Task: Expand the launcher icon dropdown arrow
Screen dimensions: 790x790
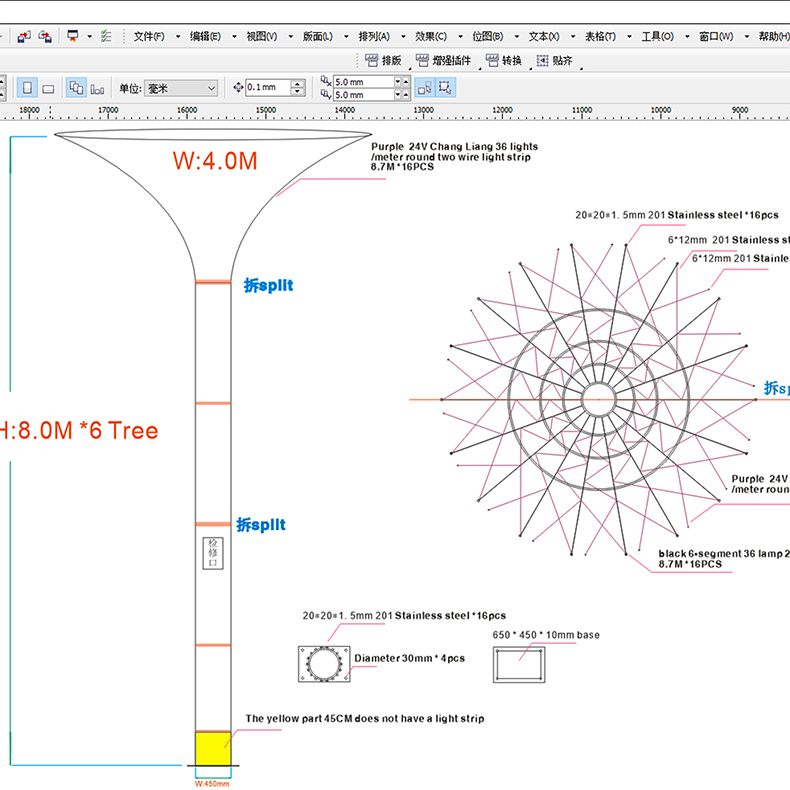Action: (x=89, y=37)
